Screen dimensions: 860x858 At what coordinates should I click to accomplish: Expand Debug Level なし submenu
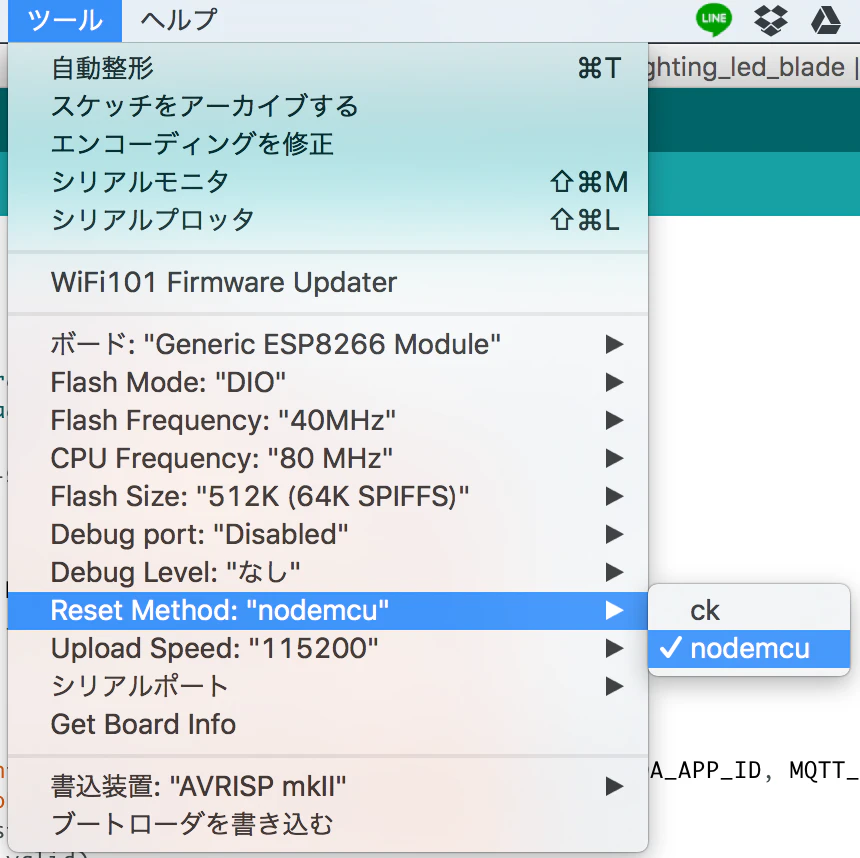click(328, 572)
